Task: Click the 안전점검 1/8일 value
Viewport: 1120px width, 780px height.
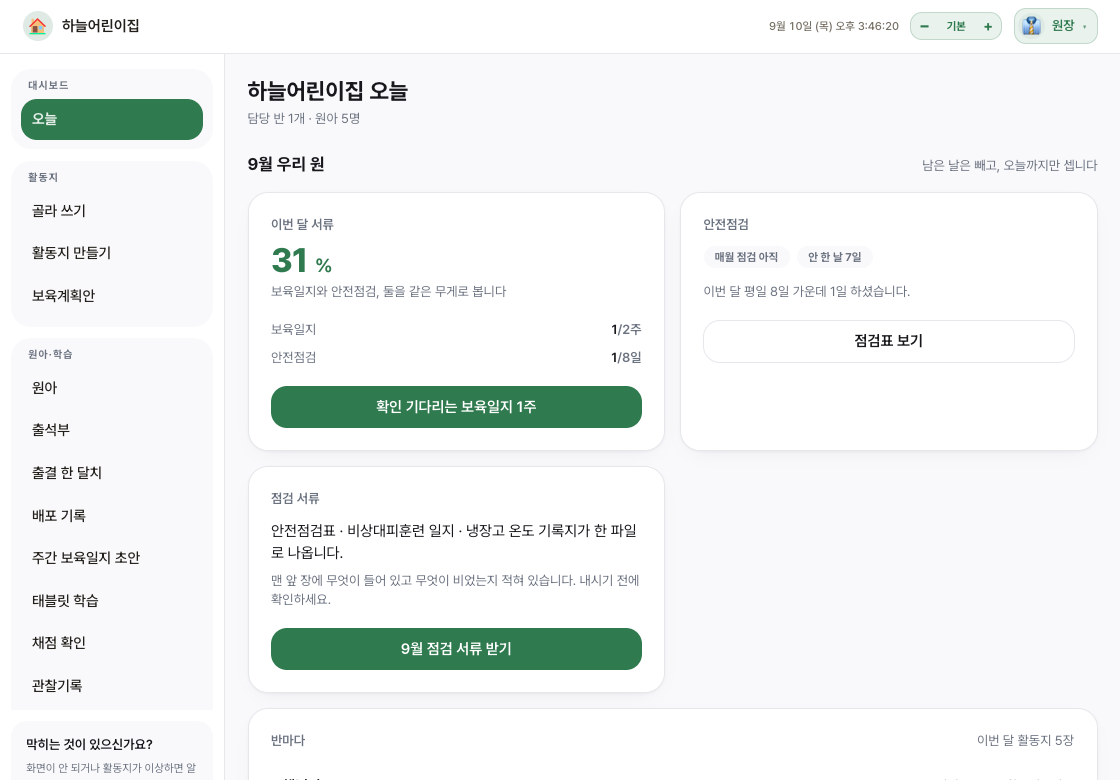Action: 626,357
